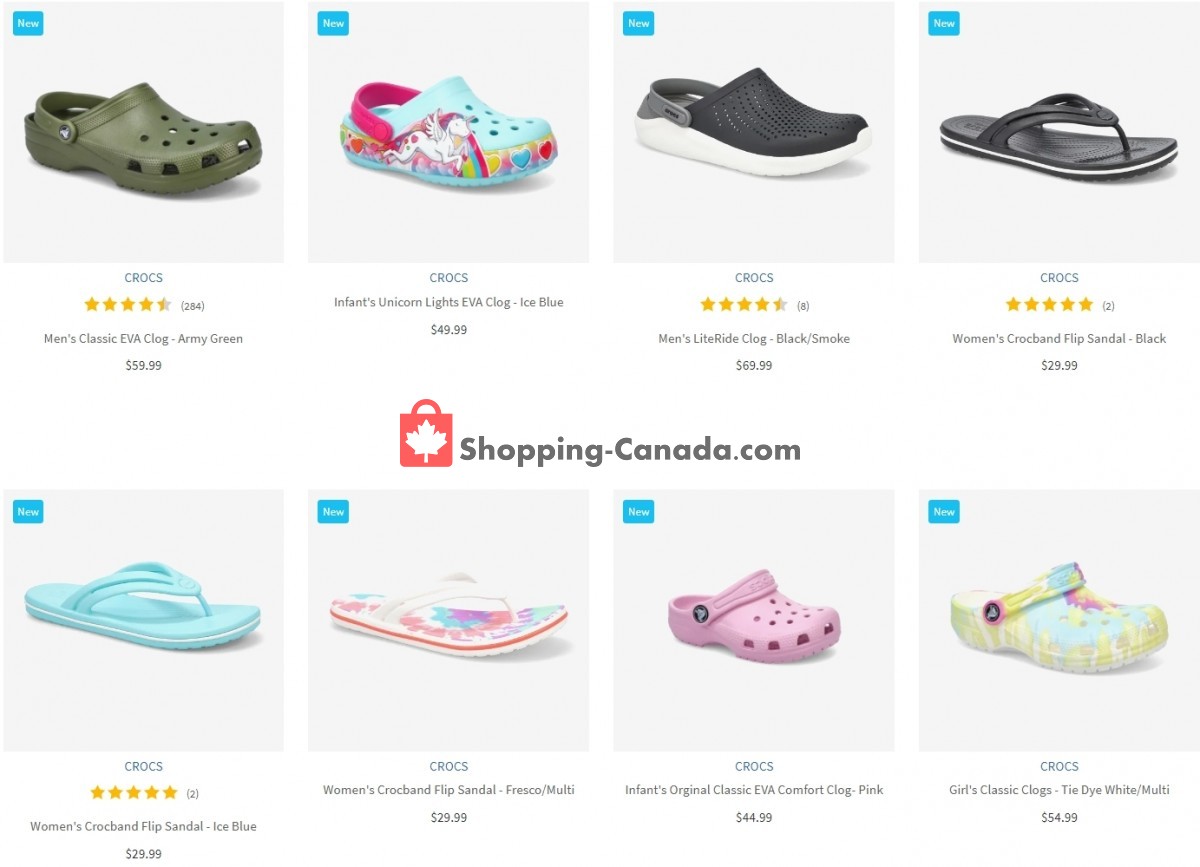
Task: Click the New badge on LiteRide clog
Action: coord(638,23)
